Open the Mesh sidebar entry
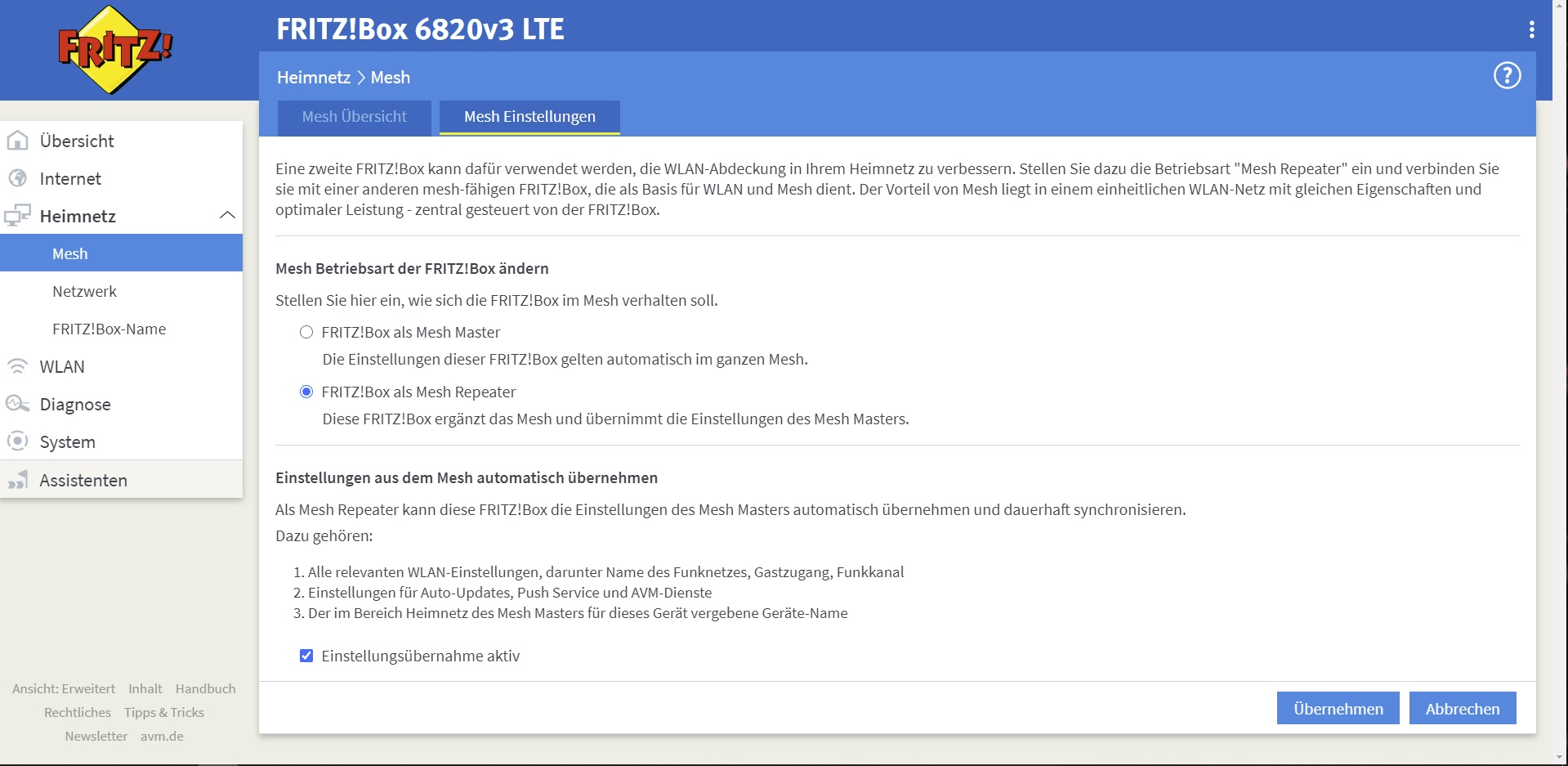This screenshot has height=766, width=1568. point(121,253)
